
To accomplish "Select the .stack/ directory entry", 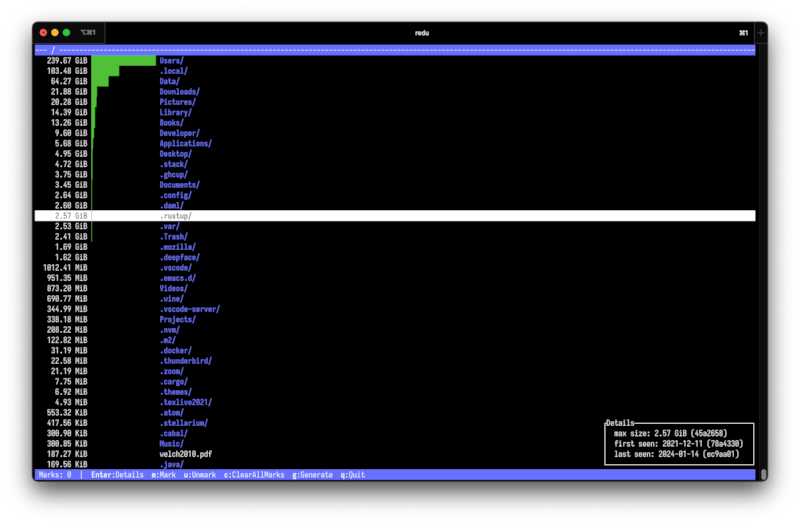I will pos(173,164).
